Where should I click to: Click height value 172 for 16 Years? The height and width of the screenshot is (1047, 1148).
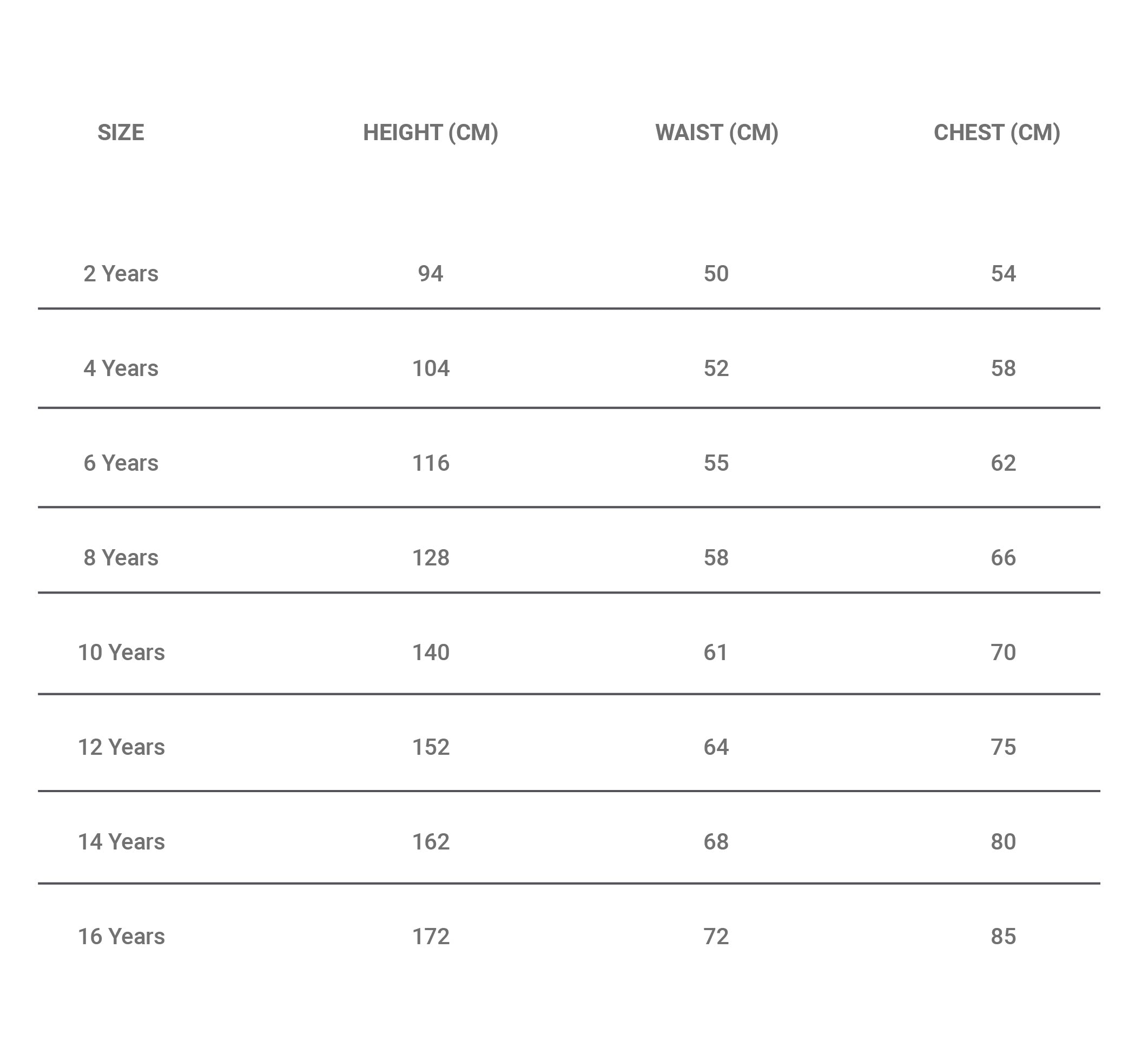coord(431,937)
